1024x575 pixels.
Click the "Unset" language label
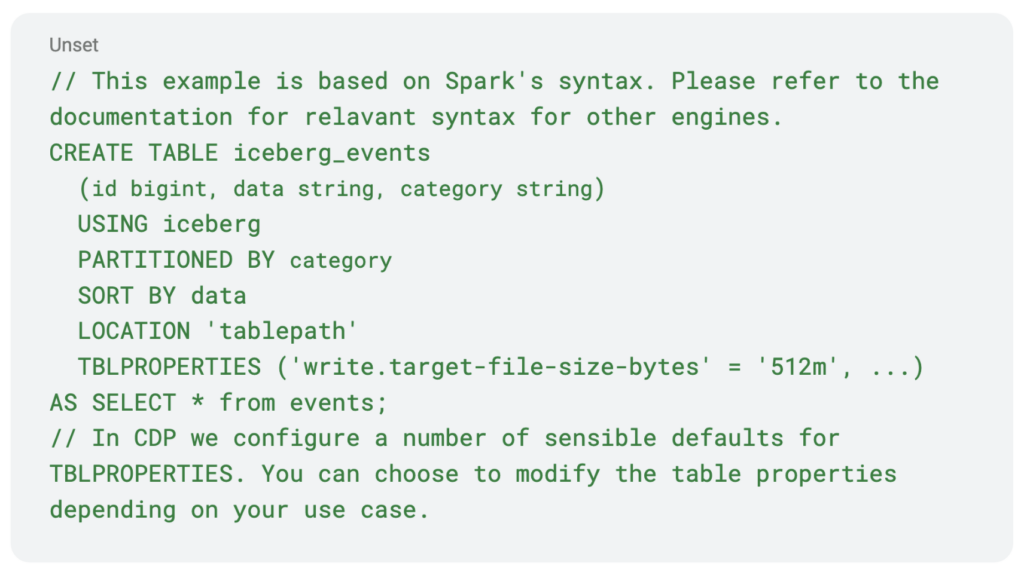pos(73,45)
